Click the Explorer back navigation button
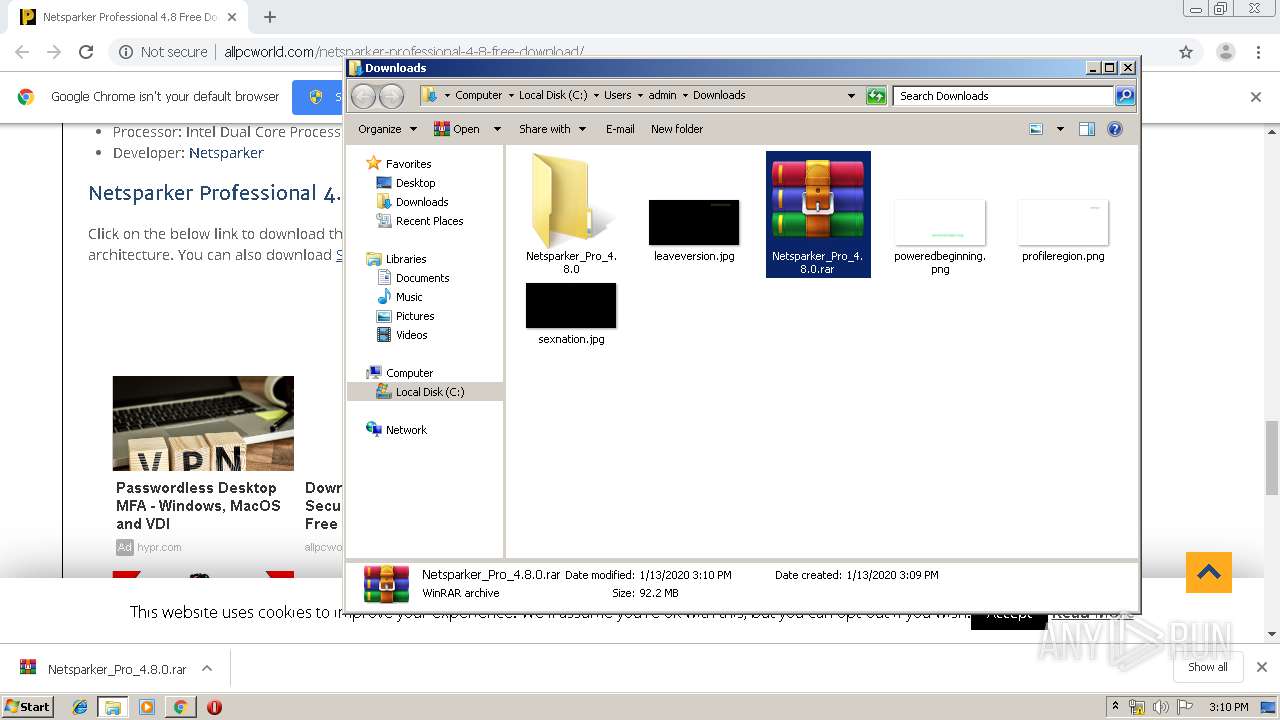Screen dimensions: 1280x720 pyautogui.click(x=364, y=96)
